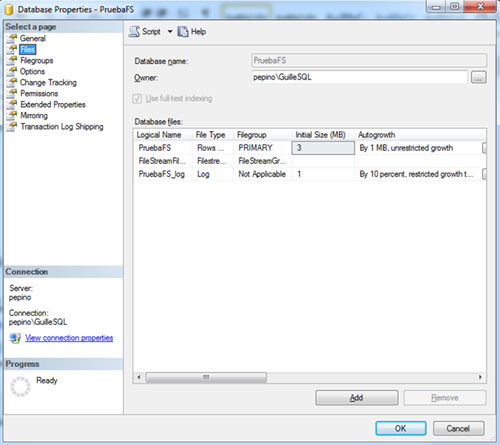Switch to Transaction Log Shipping page
500x445 pixels.
(62, 127)
